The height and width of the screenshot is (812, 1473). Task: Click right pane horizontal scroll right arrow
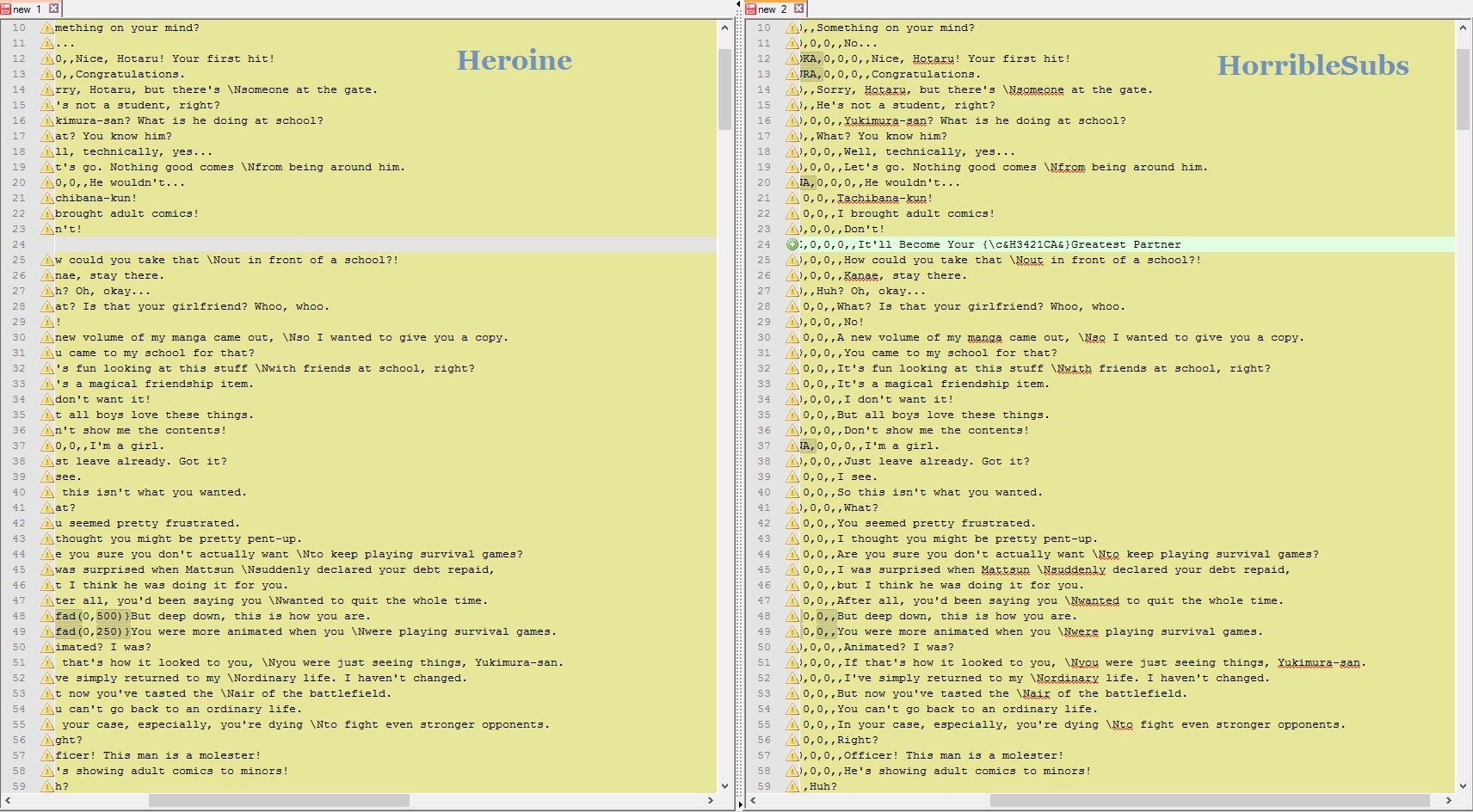pos(1448,800)
